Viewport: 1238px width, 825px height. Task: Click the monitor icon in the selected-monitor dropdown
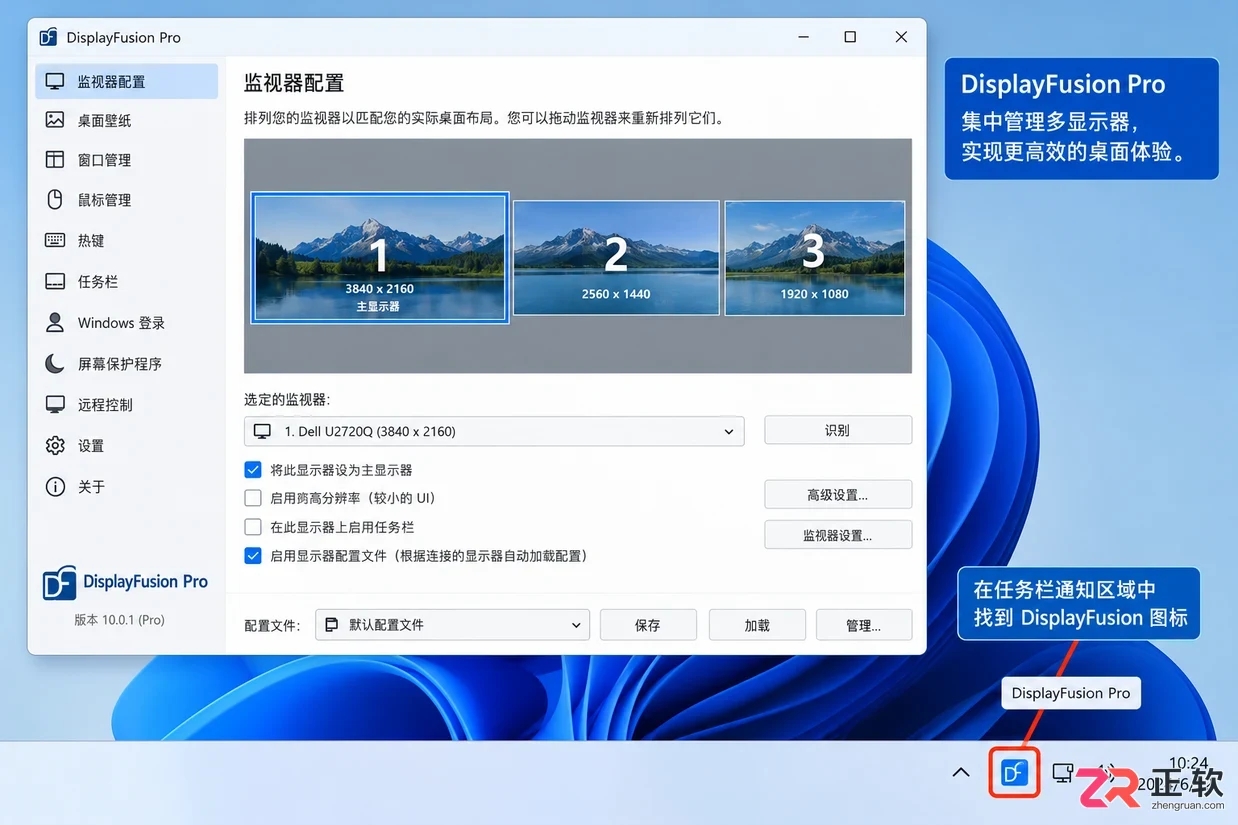click(x=263, y=431)
